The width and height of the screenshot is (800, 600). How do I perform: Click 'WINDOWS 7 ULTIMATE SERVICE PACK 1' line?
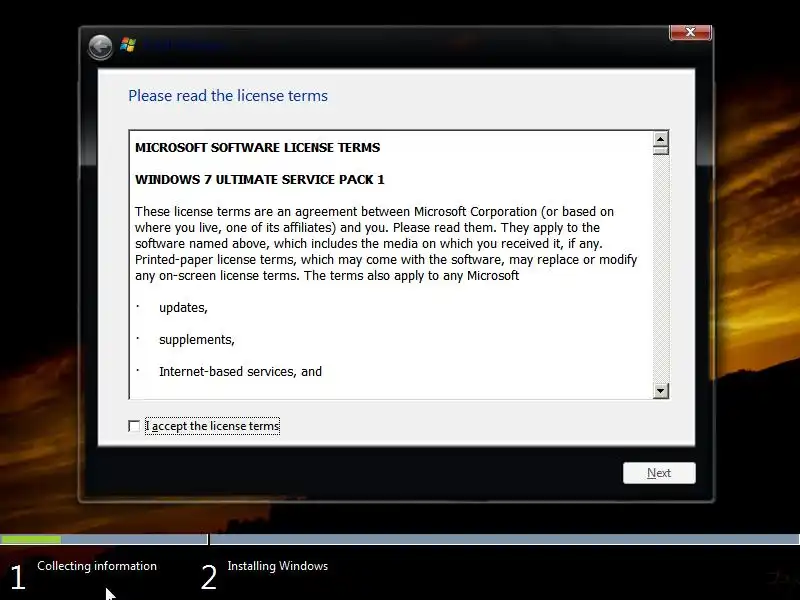260,180
